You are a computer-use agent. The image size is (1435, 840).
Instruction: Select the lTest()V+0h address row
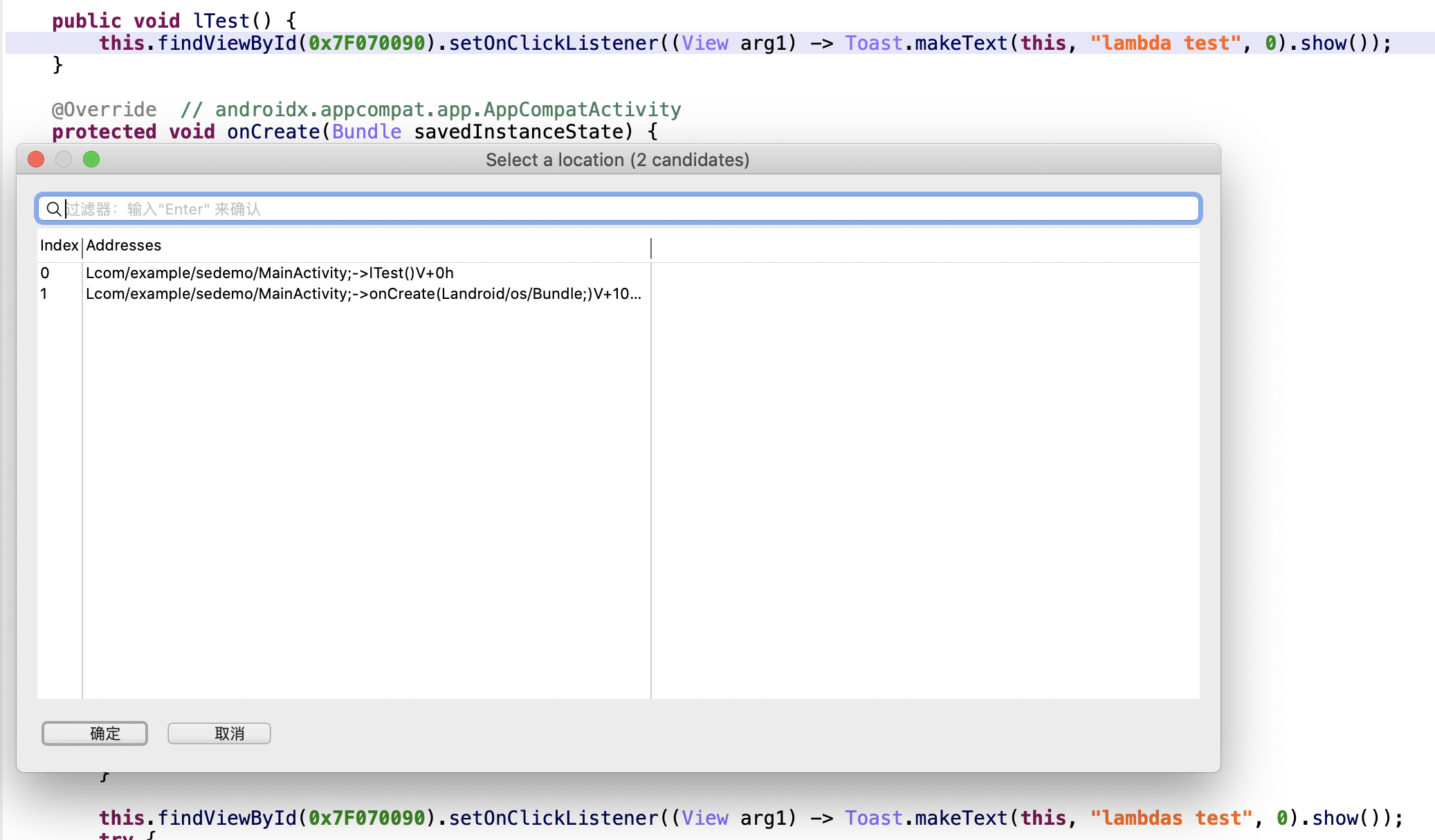click(270, 273)
